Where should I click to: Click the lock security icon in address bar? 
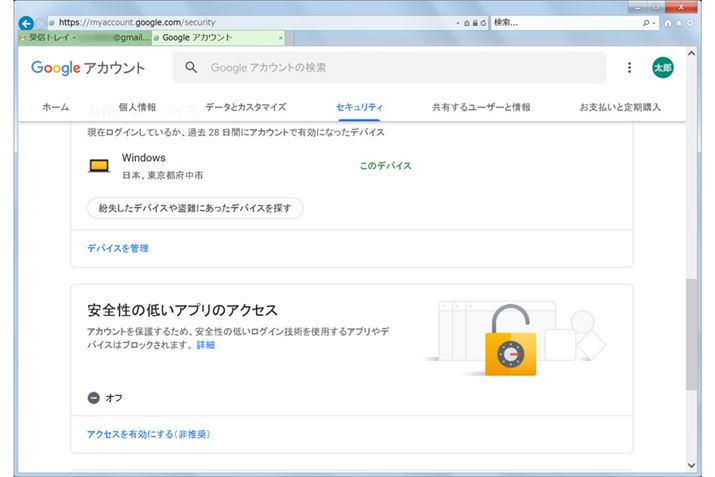tap(475, 23)
